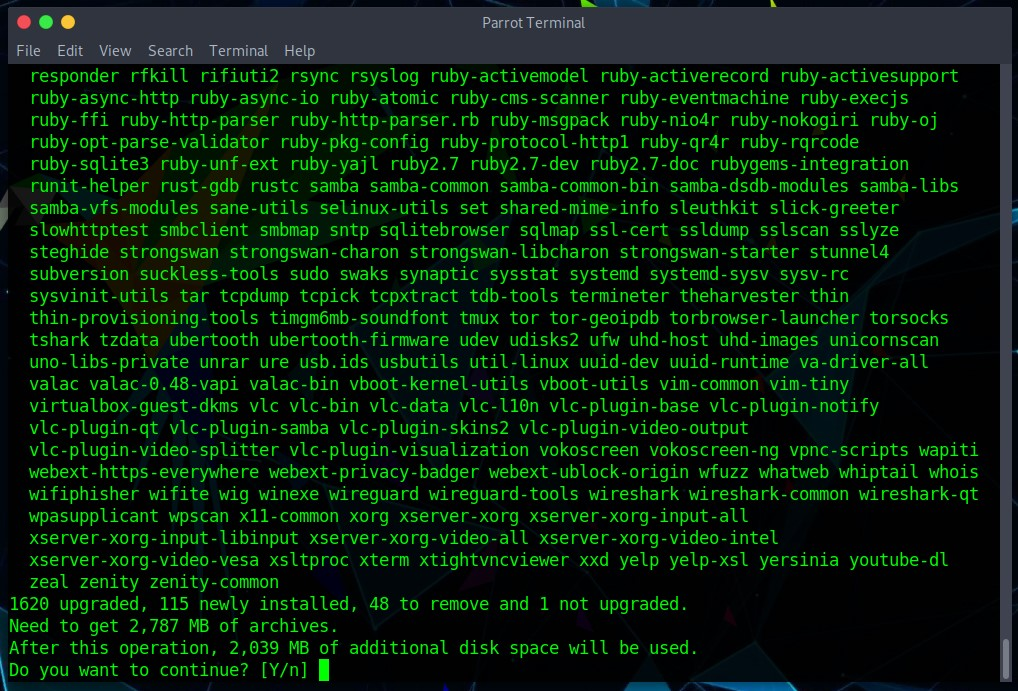Click the 'responder' package name
The image size is (1018, 691).
[x=74, y=76]
